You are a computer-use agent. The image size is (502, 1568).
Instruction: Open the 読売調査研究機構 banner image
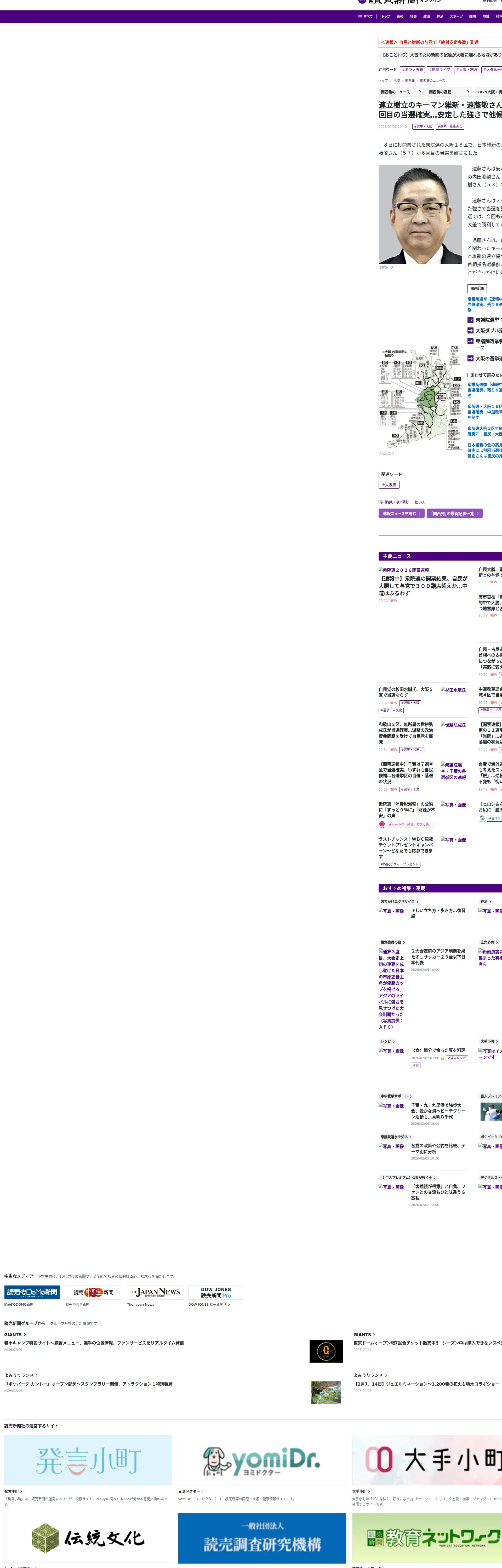point(262,1538)
